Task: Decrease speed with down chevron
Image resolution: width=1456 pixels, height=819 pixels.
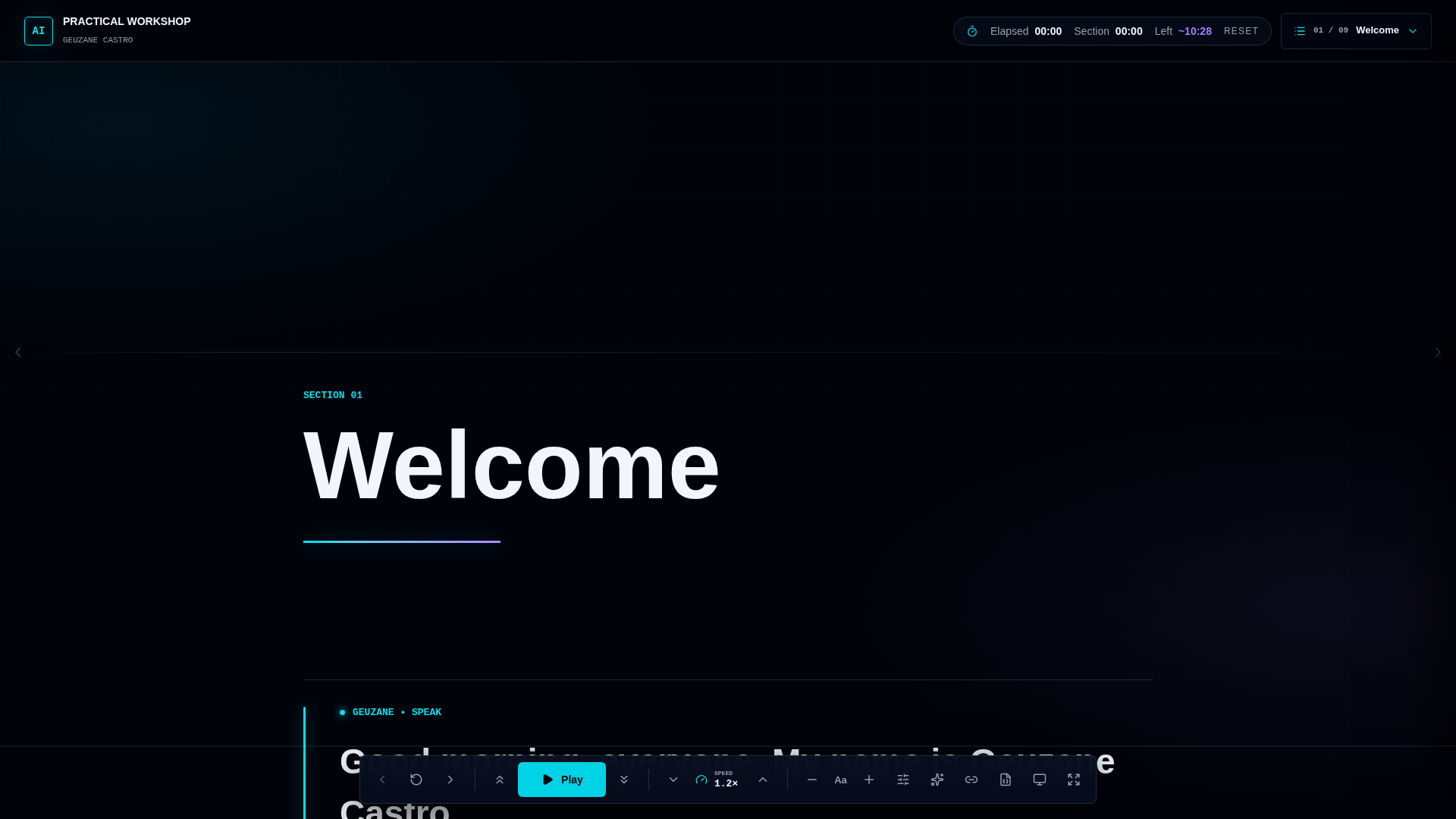Action: pyautogui.click(x=673, y=780)
